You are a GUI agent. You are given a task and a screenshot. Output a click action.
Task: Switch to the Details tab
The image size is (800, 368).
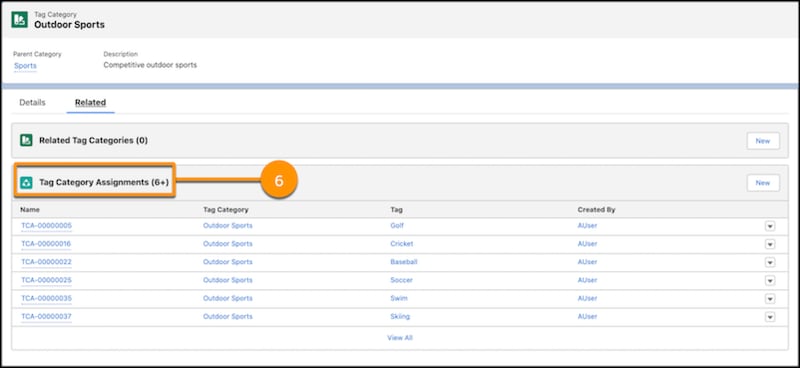pyautogui.click(x=32, y=103)
